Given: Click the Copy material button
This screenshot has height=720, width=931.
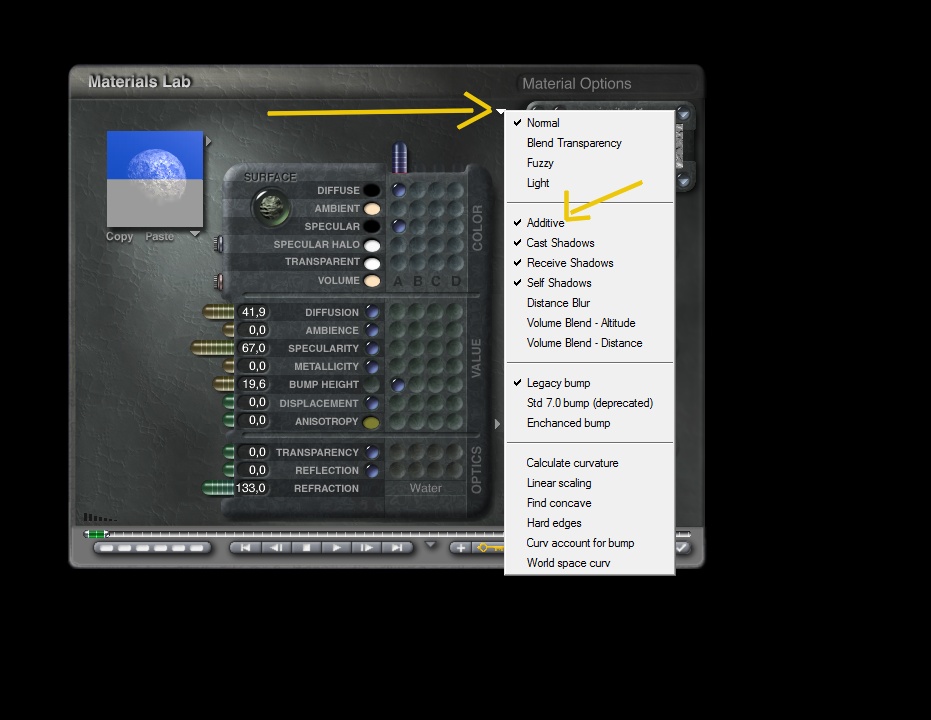Looking at the screenshot, I should (x=119, y=236).
